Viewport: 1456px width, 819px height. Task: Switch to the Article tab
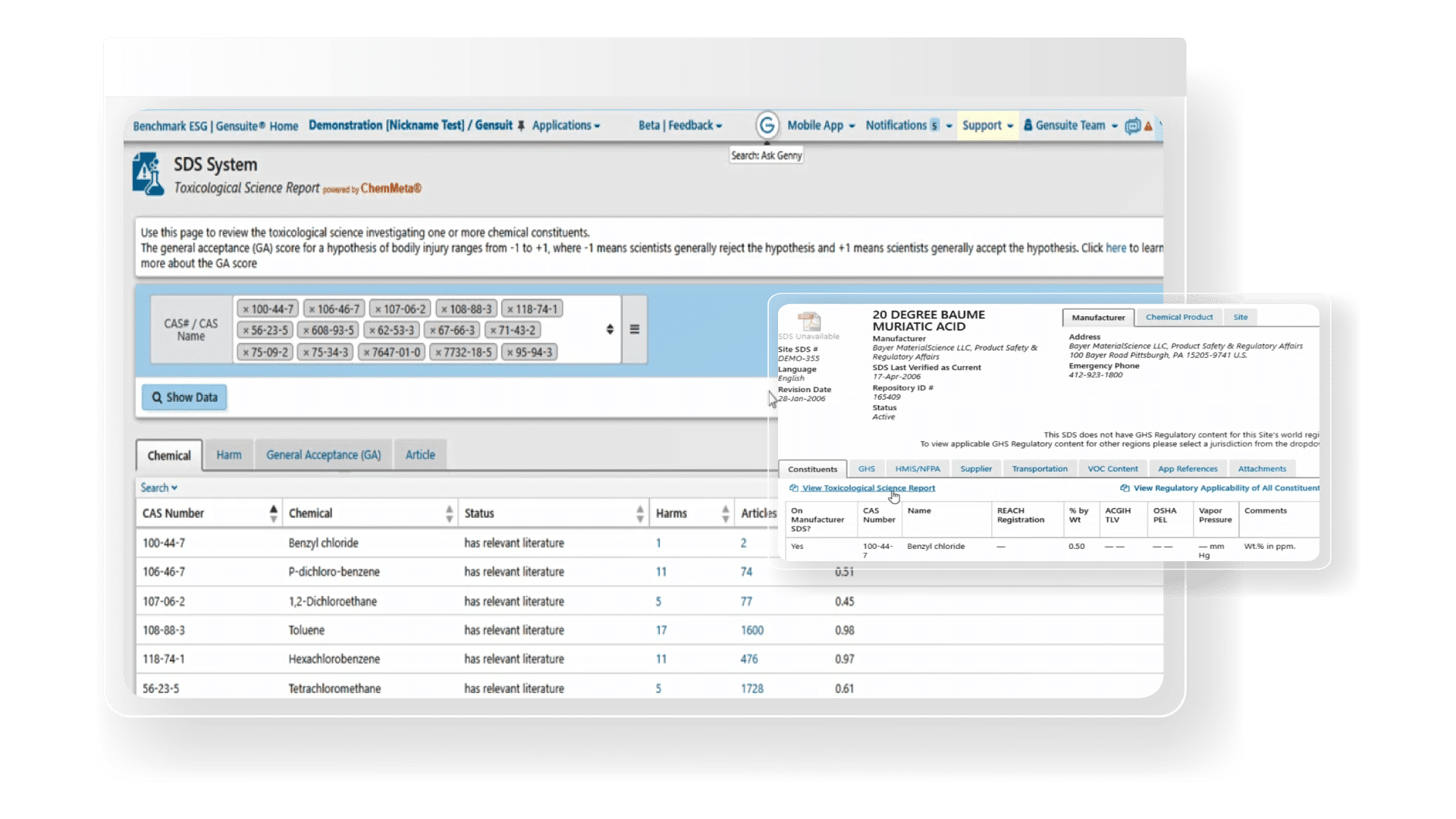(420, 455)
